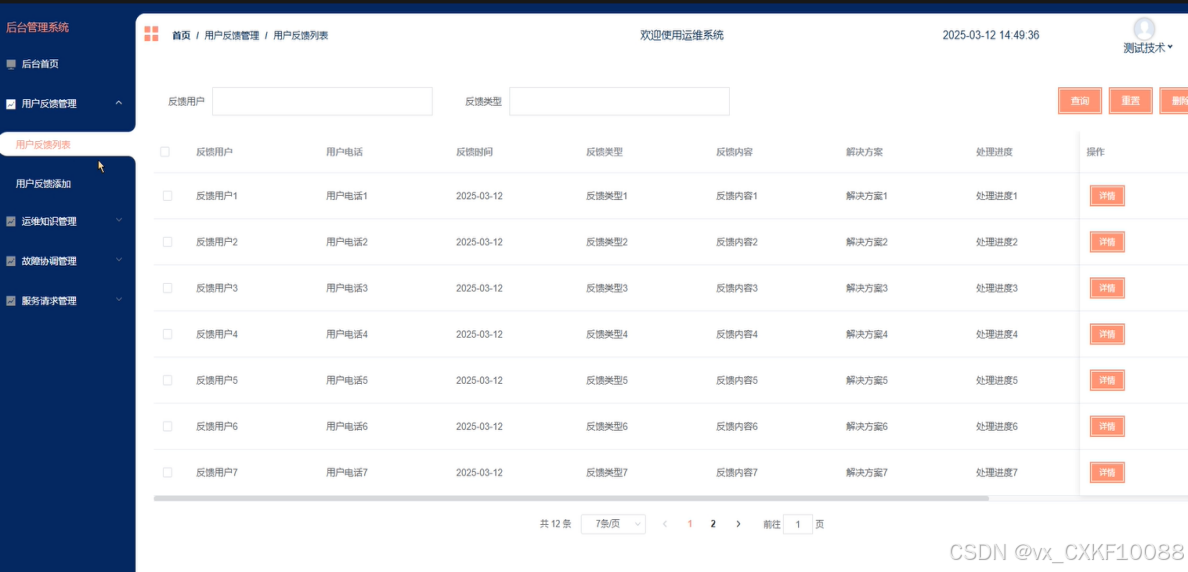
Task: Check the row for 反馈用户5
Action: click(167, 380)
